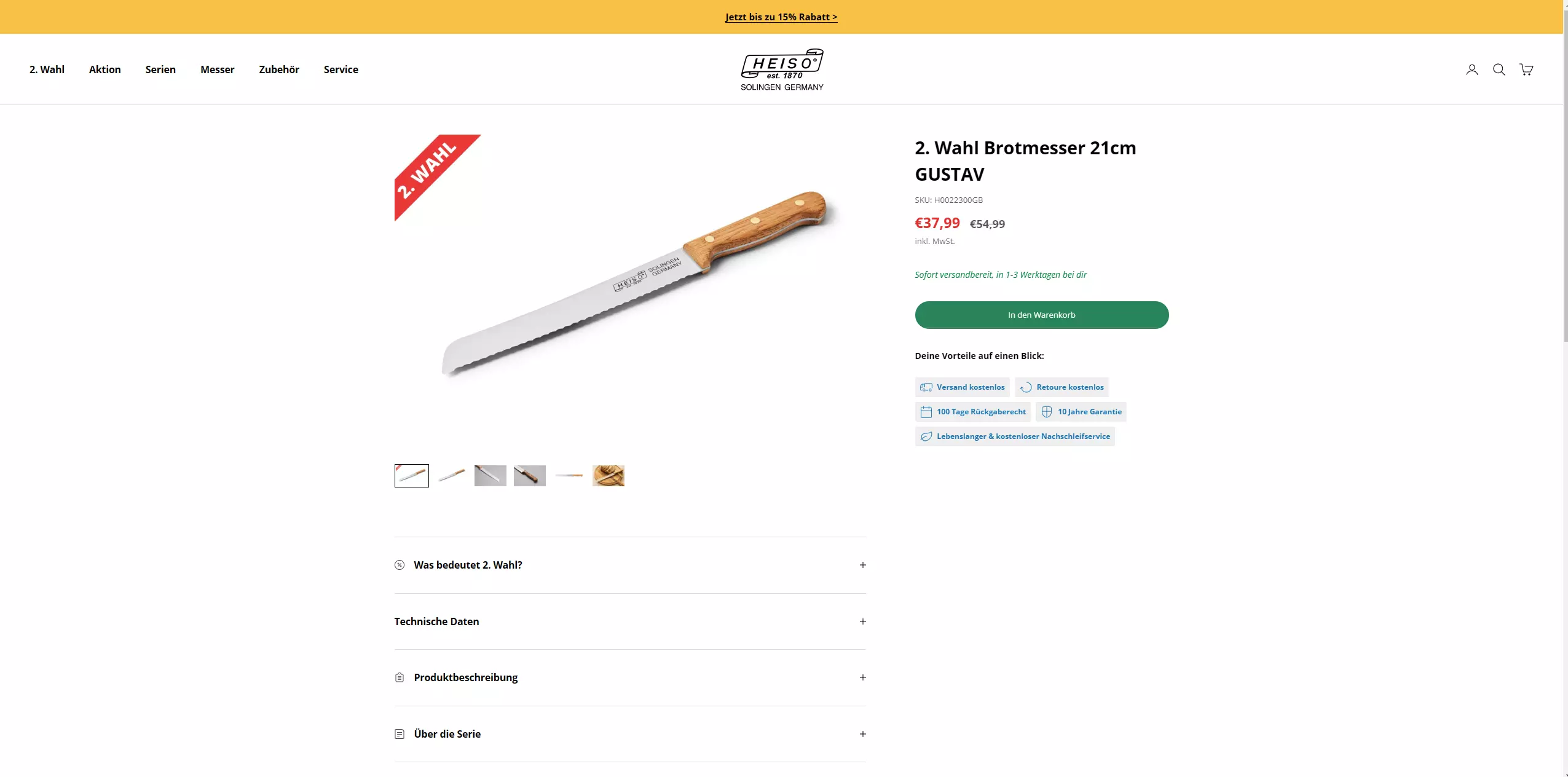Viewport: 1568px width, 777px height.
Task: Expand the Über die Serie section
Action: (630, 734)
